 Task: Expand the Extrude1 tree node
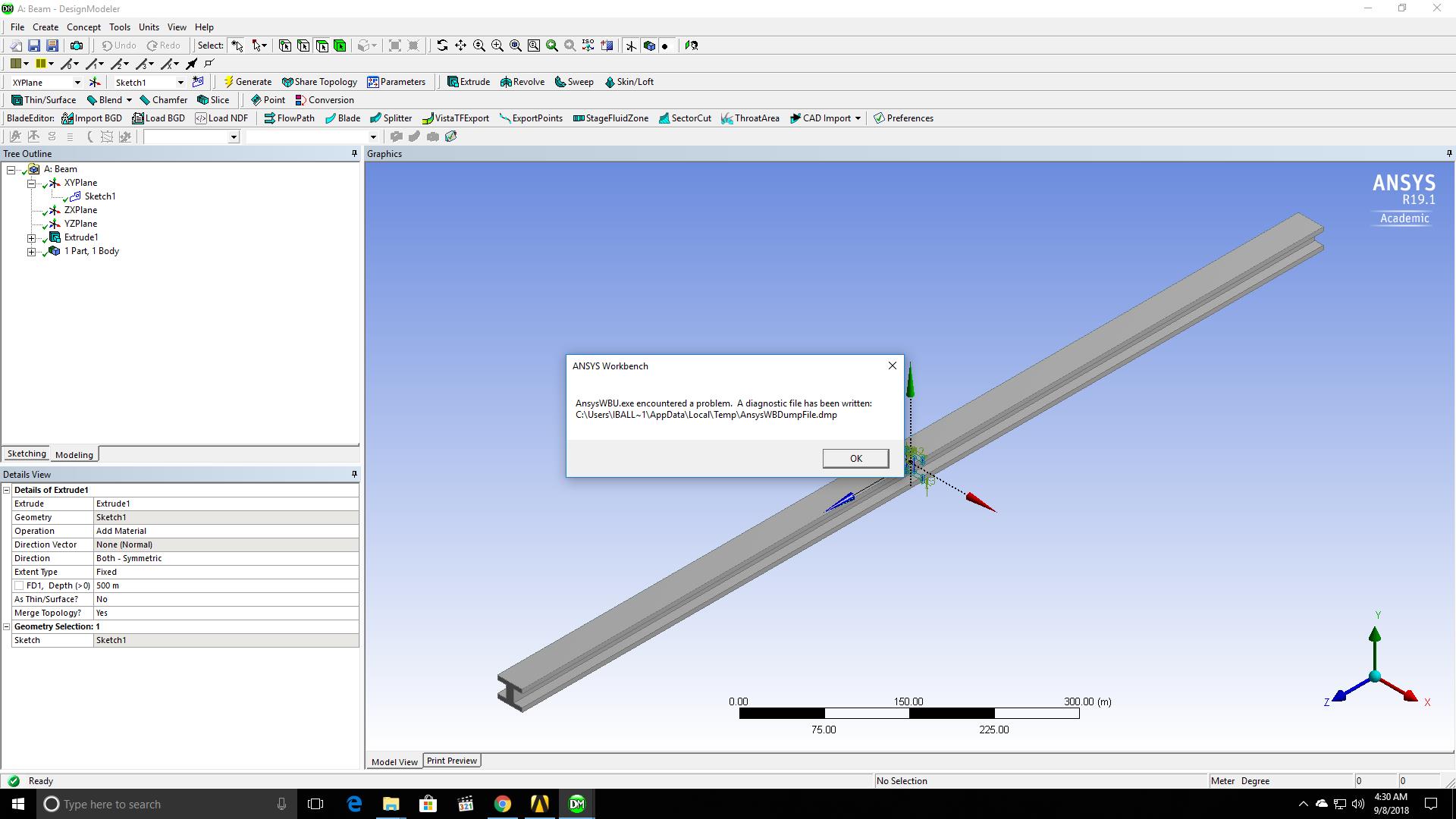tap(32, 237)
